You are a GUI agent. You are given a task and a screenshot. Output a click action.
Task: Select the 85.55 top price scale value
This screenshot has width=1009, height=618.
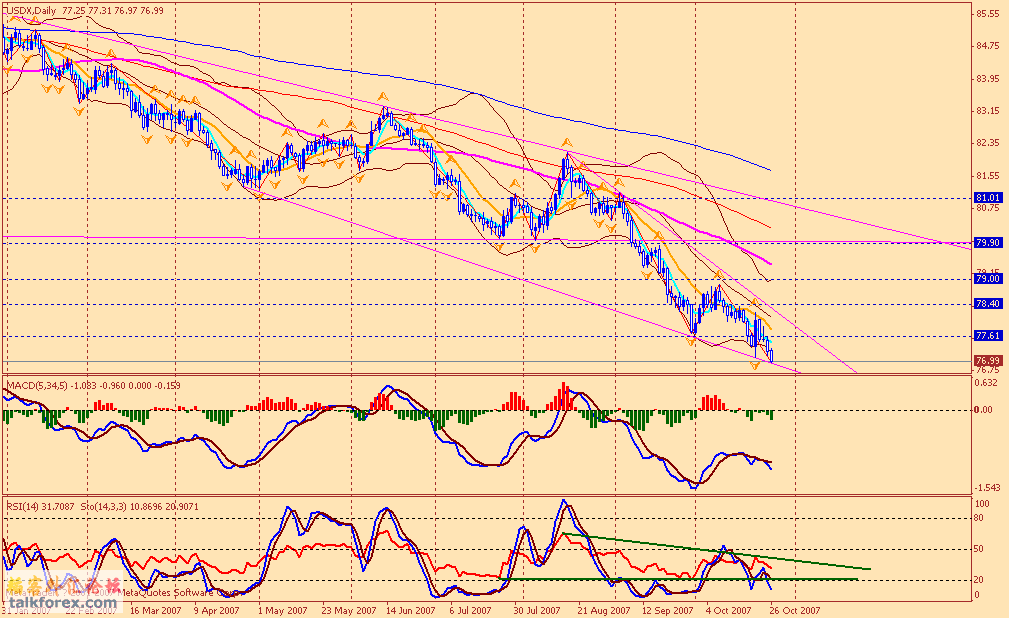tap(987, 13)
